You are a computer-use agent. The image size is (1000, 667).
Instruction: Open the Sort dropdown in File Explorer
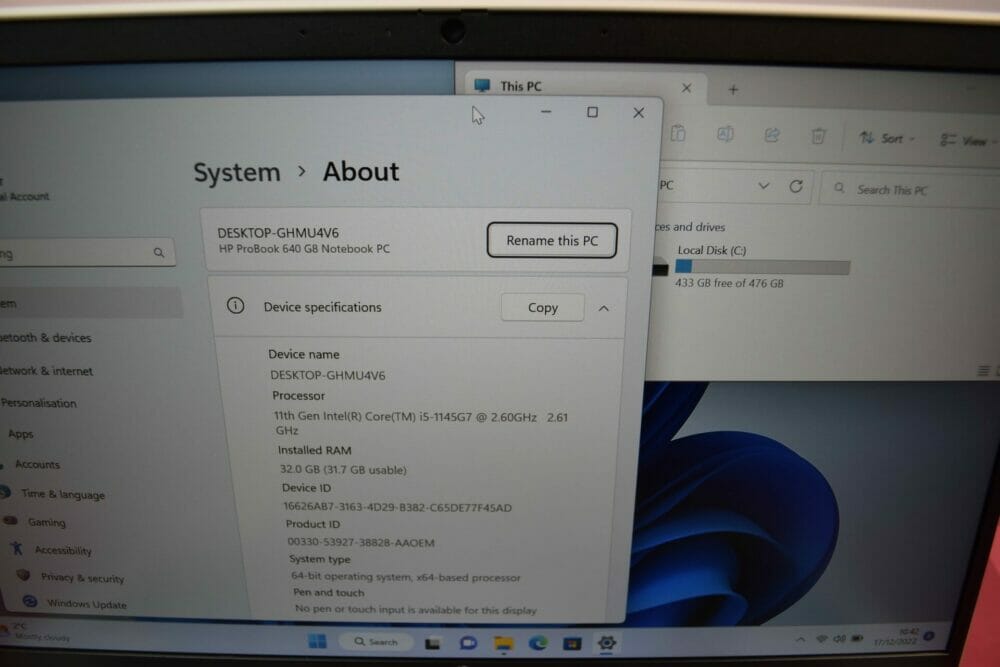886,138
